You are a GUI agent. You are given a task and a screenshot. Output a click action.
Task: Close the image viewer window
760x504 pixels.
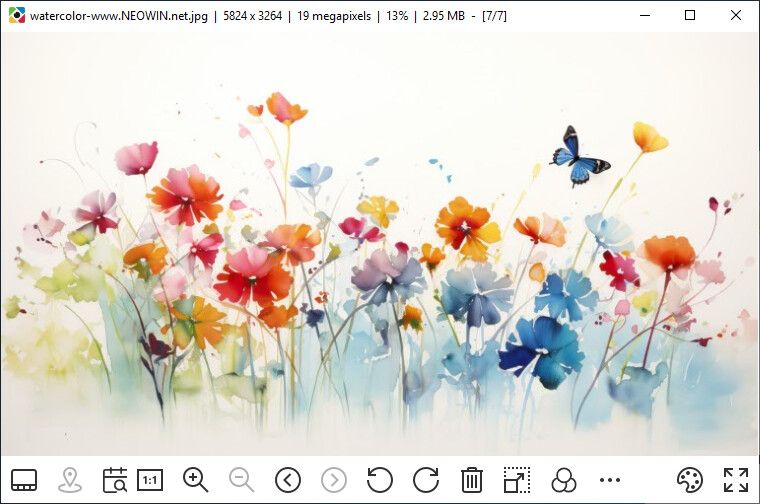coord(736,16)
